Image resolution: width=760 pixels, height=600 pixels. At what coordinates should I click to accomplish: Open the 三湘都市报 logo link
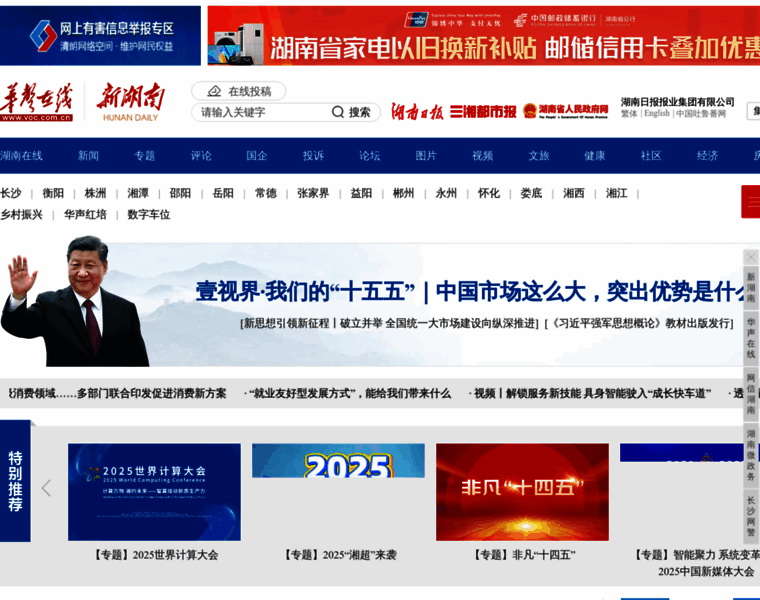pyautogui.click(x=483, y=112)
